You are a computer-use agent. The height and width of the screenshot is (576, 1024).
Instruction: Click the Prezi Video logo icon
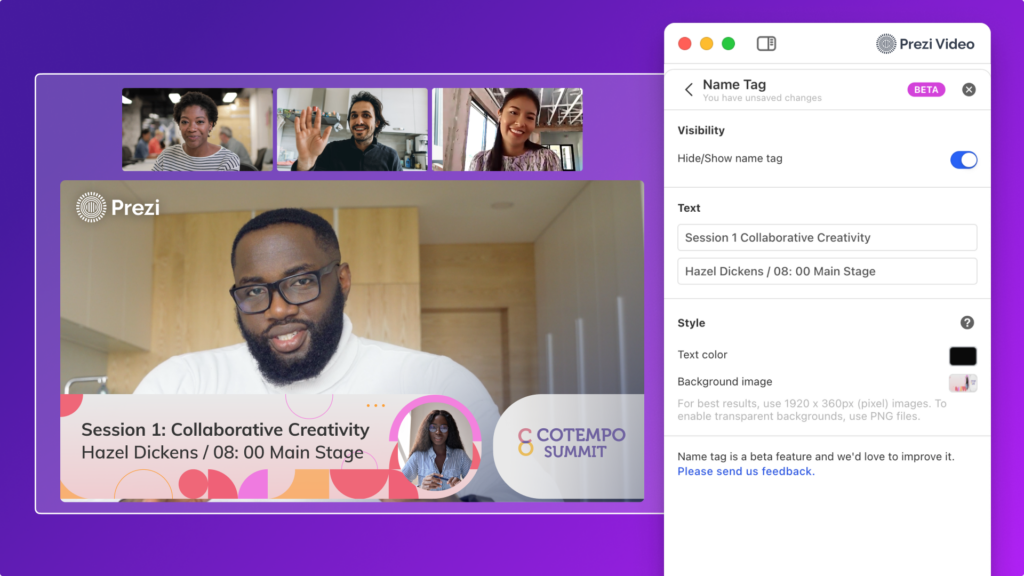coord(886,44)
